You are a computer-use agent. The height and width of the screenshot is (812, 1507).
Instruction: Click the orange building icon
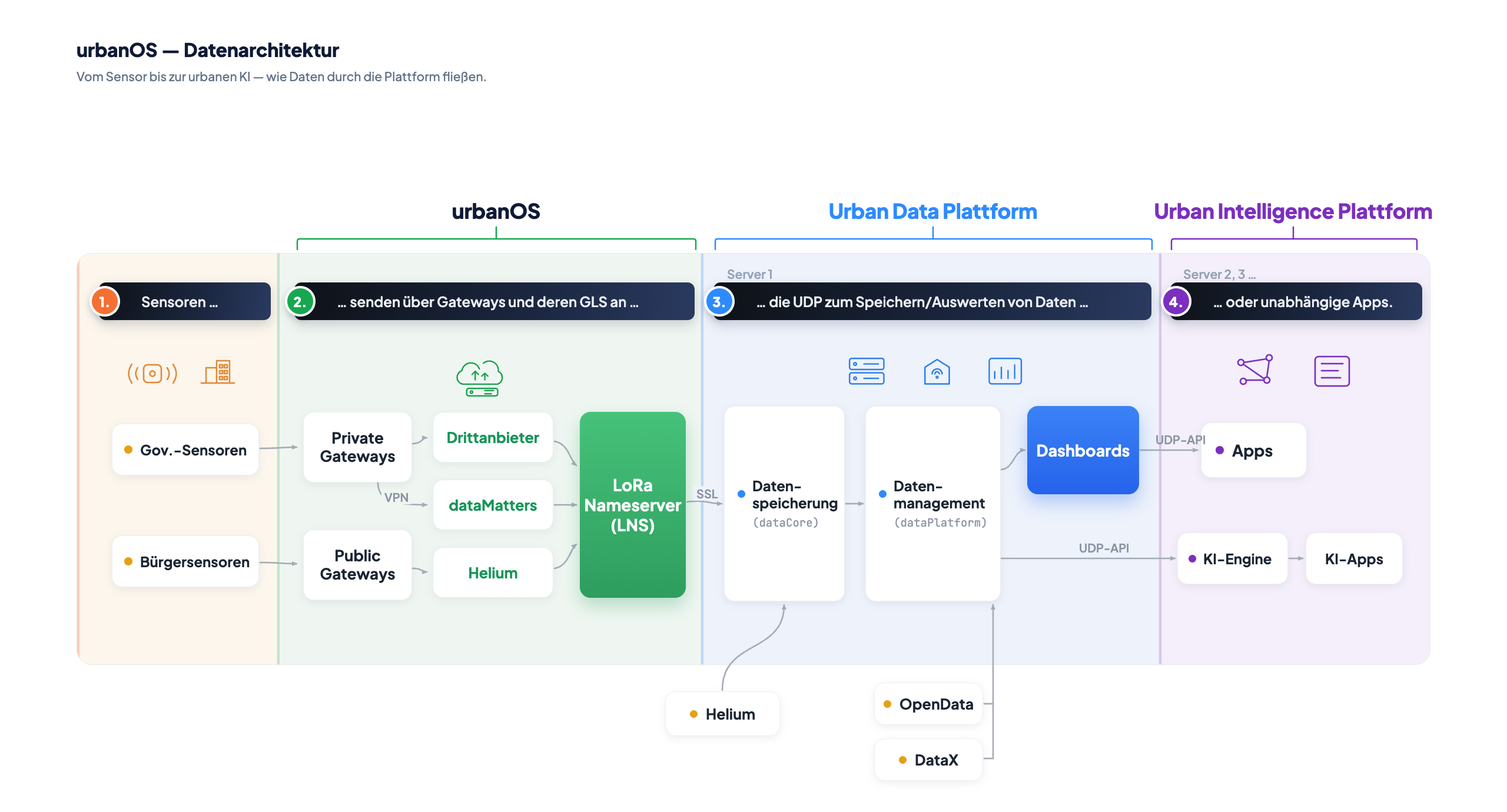click(x=218, y=372)
